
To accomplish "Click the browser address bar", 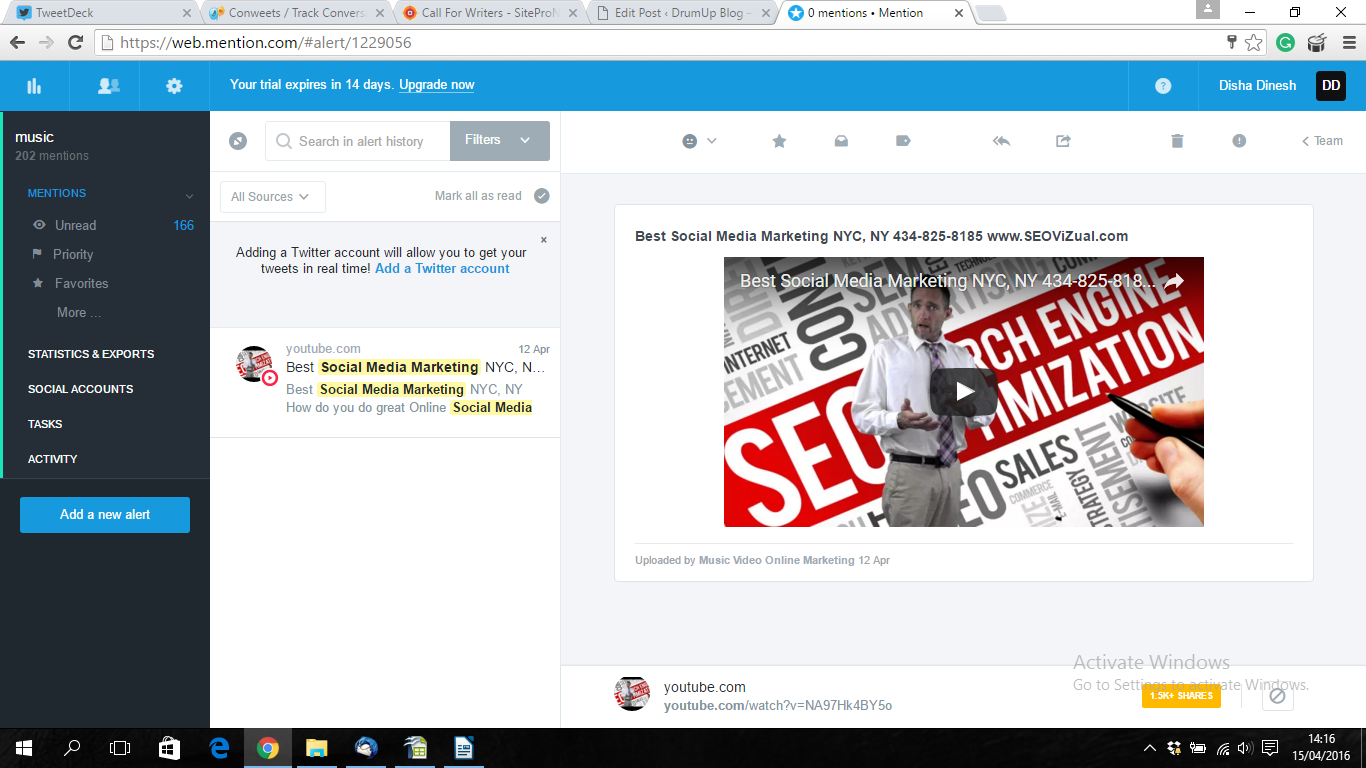I will [x=660, y=43].
